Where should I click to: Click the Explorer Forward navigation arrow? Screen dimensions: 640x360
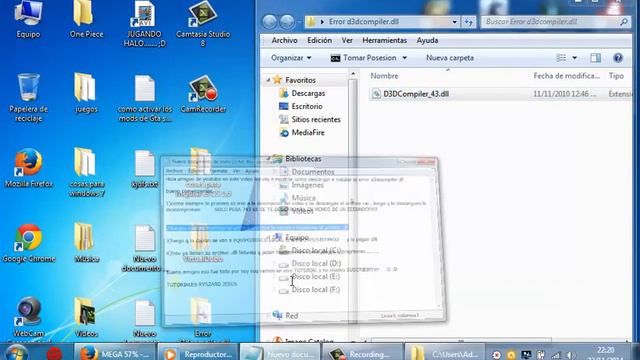[287, 22]
